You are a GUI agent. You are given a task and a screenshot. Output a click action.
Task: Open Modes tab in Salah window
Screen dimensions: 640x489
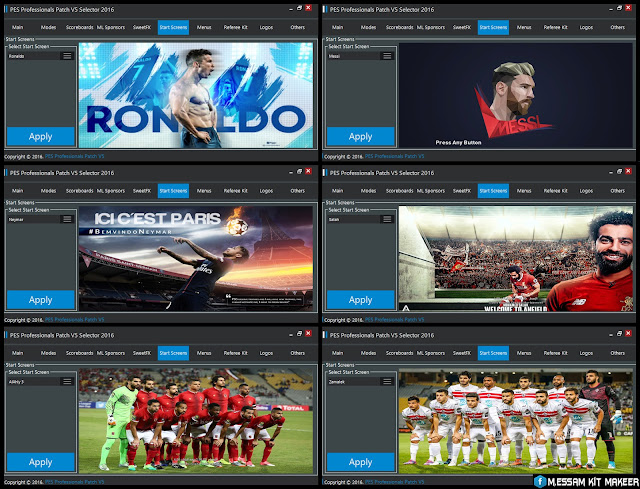point(368,191)
